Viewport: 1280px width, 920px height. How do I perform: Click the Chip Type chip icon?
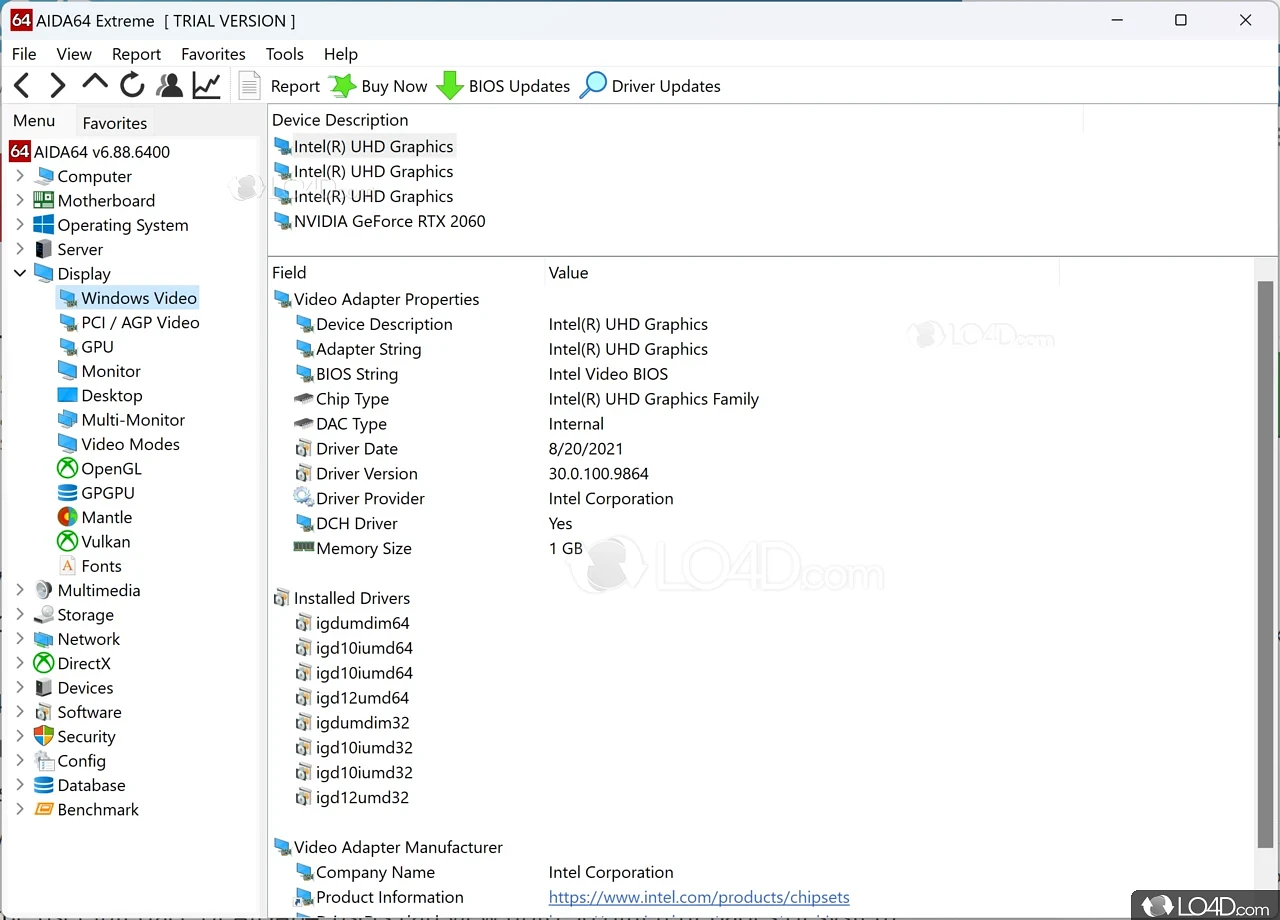(303, 399)
